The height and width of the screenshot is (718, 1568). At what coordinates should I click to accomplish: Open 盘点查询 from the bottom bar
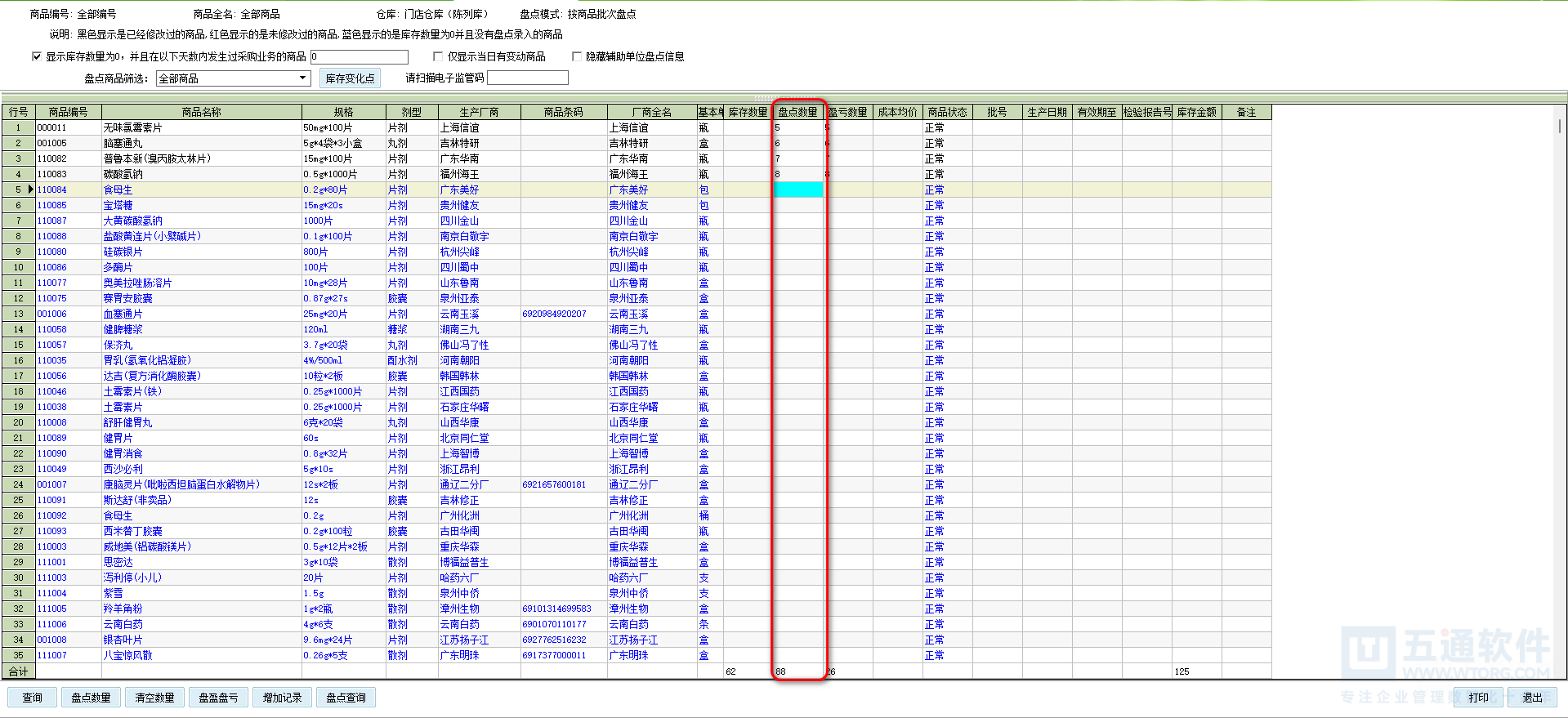[x=346, y=698]
